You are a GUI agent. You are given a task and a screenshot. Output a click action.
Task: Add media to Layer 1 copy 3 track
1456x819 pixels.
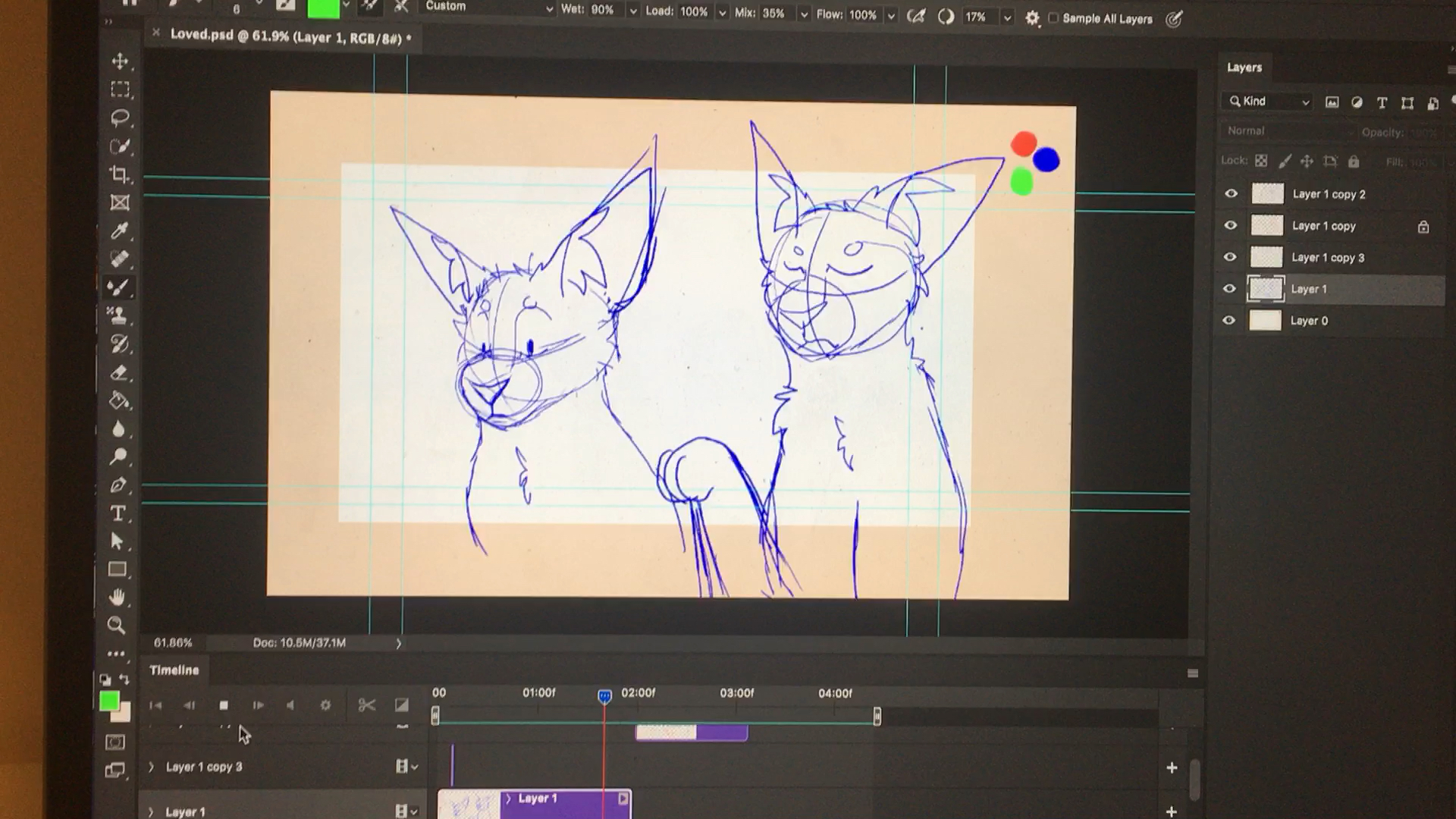(x=1172, y=767)
